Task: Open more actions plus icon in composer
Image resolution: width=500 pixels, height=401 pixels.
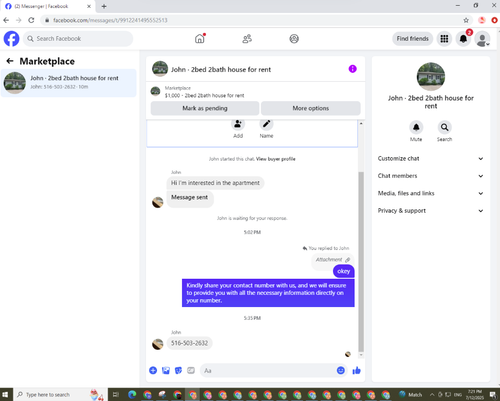Action: [x=153, y=370]
